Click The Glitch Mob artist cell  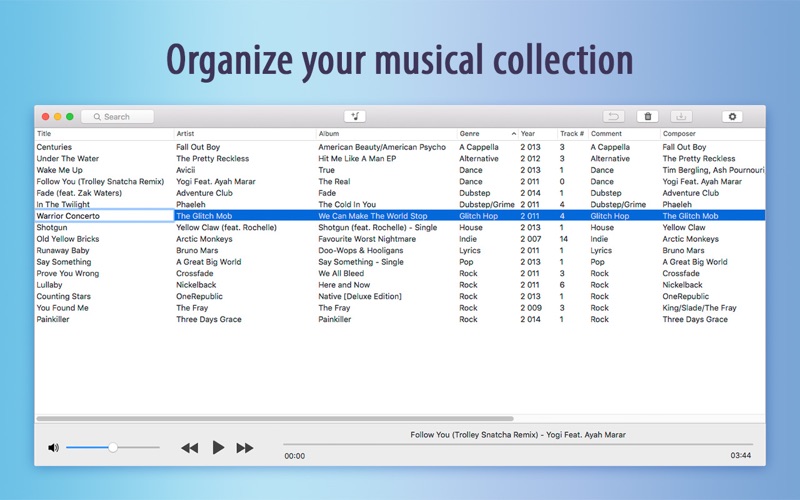(204, 216)
